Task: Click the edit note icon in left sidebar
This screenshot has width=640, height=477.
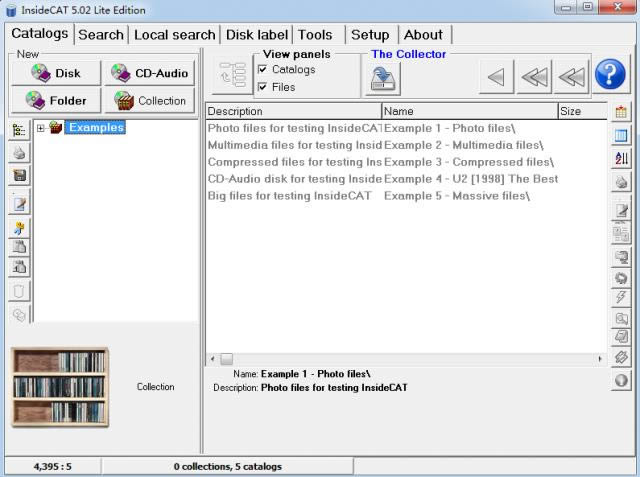Action: click(19, 204)
